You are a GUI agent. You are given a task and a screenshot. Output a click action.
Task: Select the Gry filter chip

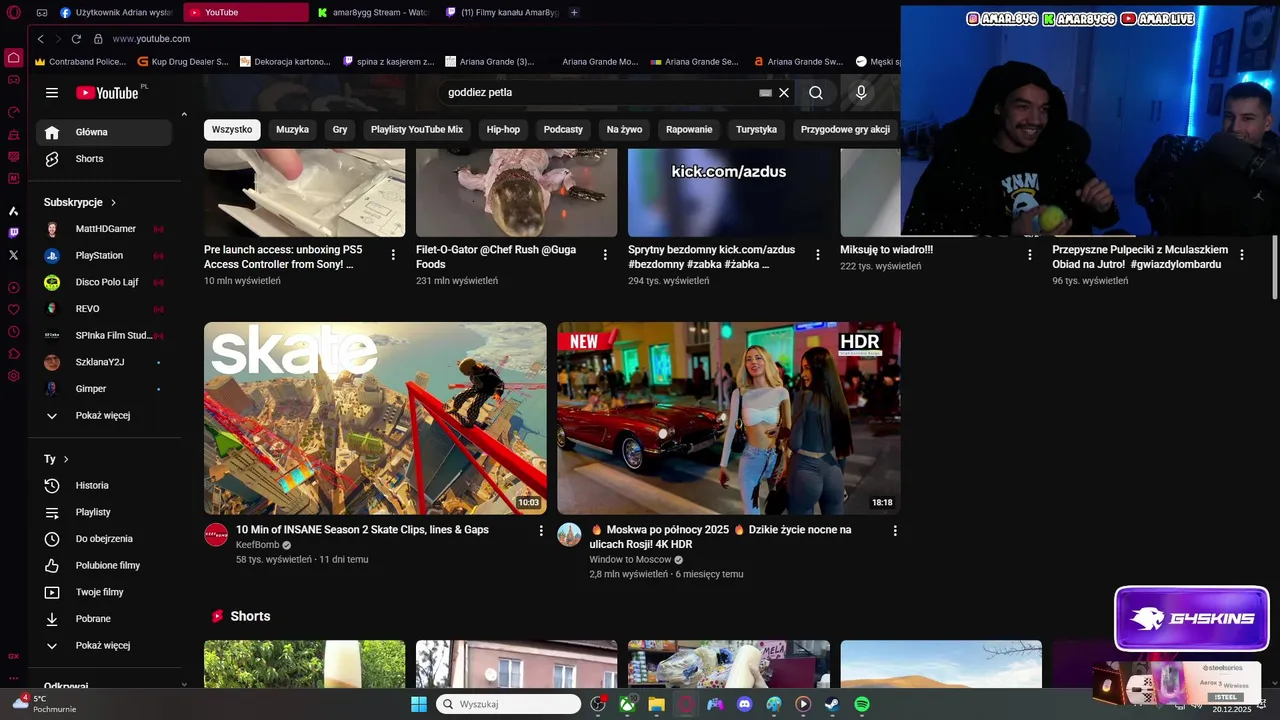[x=340, y=130]
